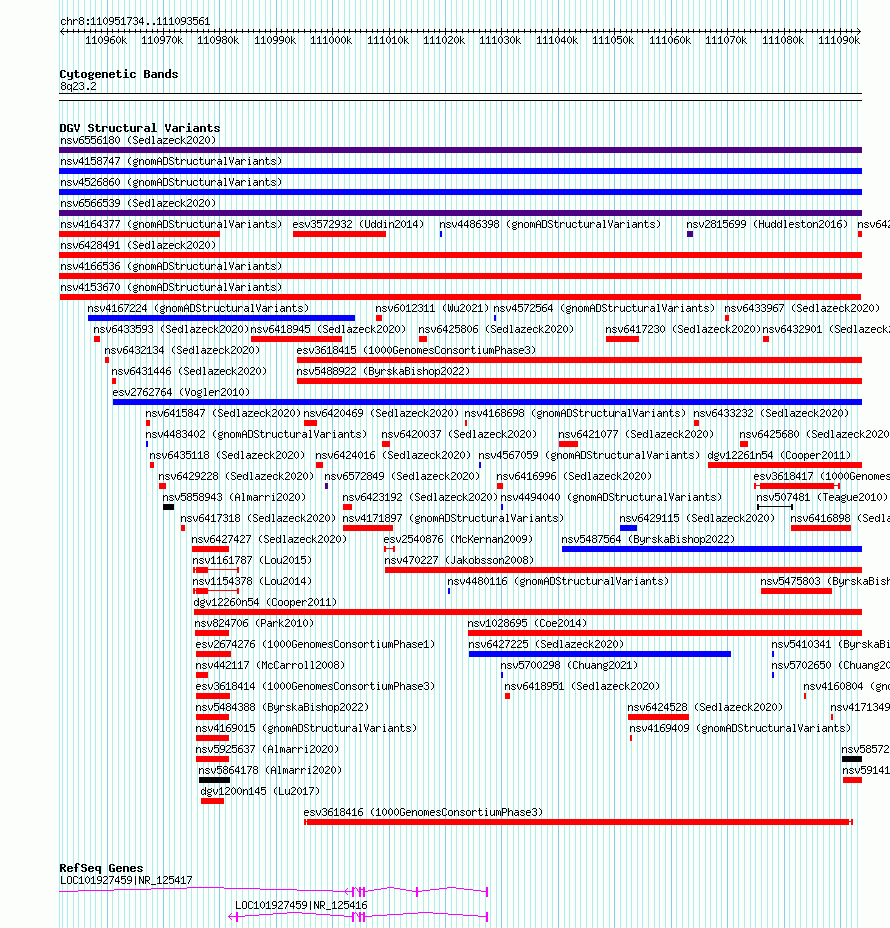Select the nsv4169409 gnomAD label
Image resolution: width=890 pixels, height=928 pixels.
click(740, 729)
